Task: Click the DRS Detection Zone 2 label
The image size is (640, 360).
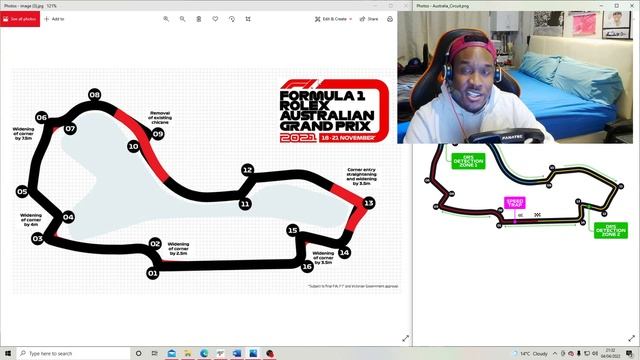Action: coord(611,231)
